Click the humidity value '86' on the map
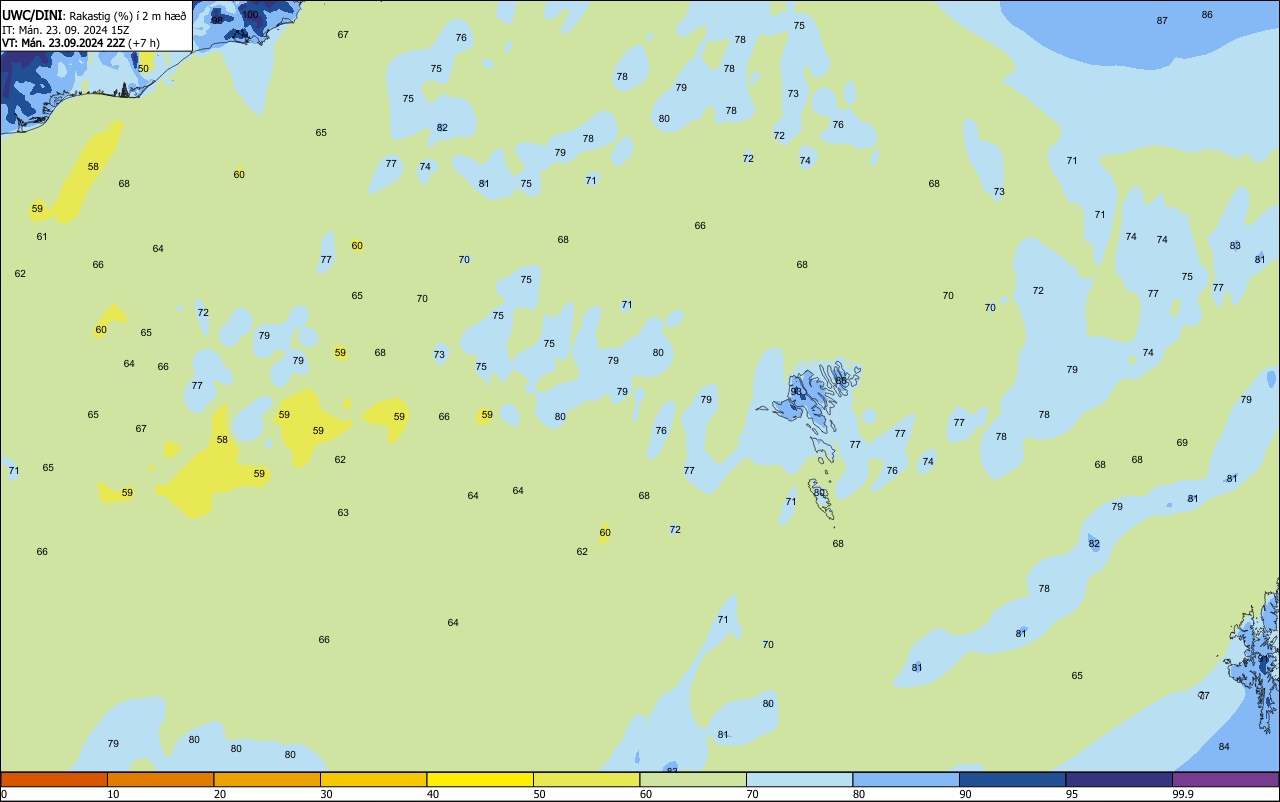 (1207, 15)
